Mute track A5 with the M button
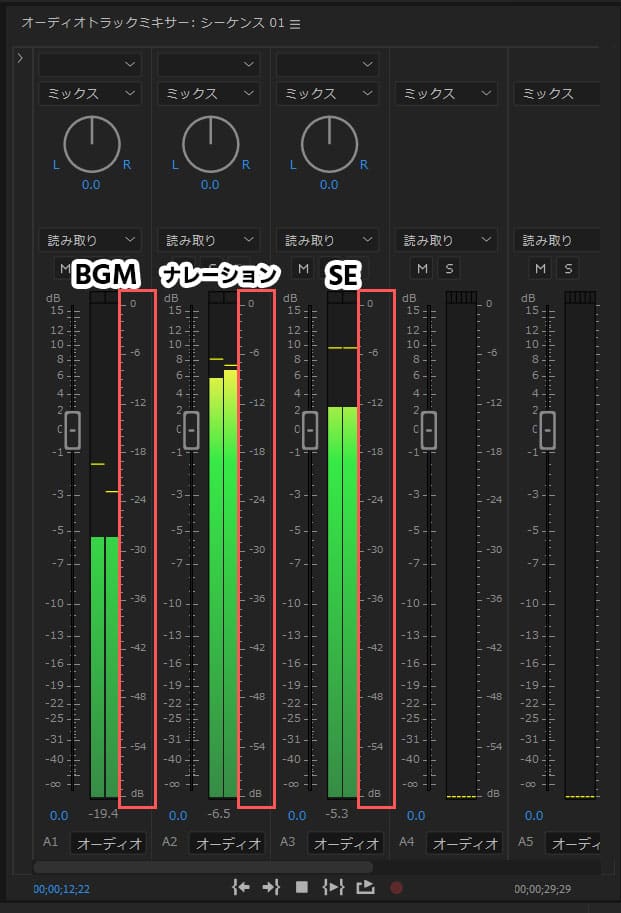621x913 pixels. [541, 268]
